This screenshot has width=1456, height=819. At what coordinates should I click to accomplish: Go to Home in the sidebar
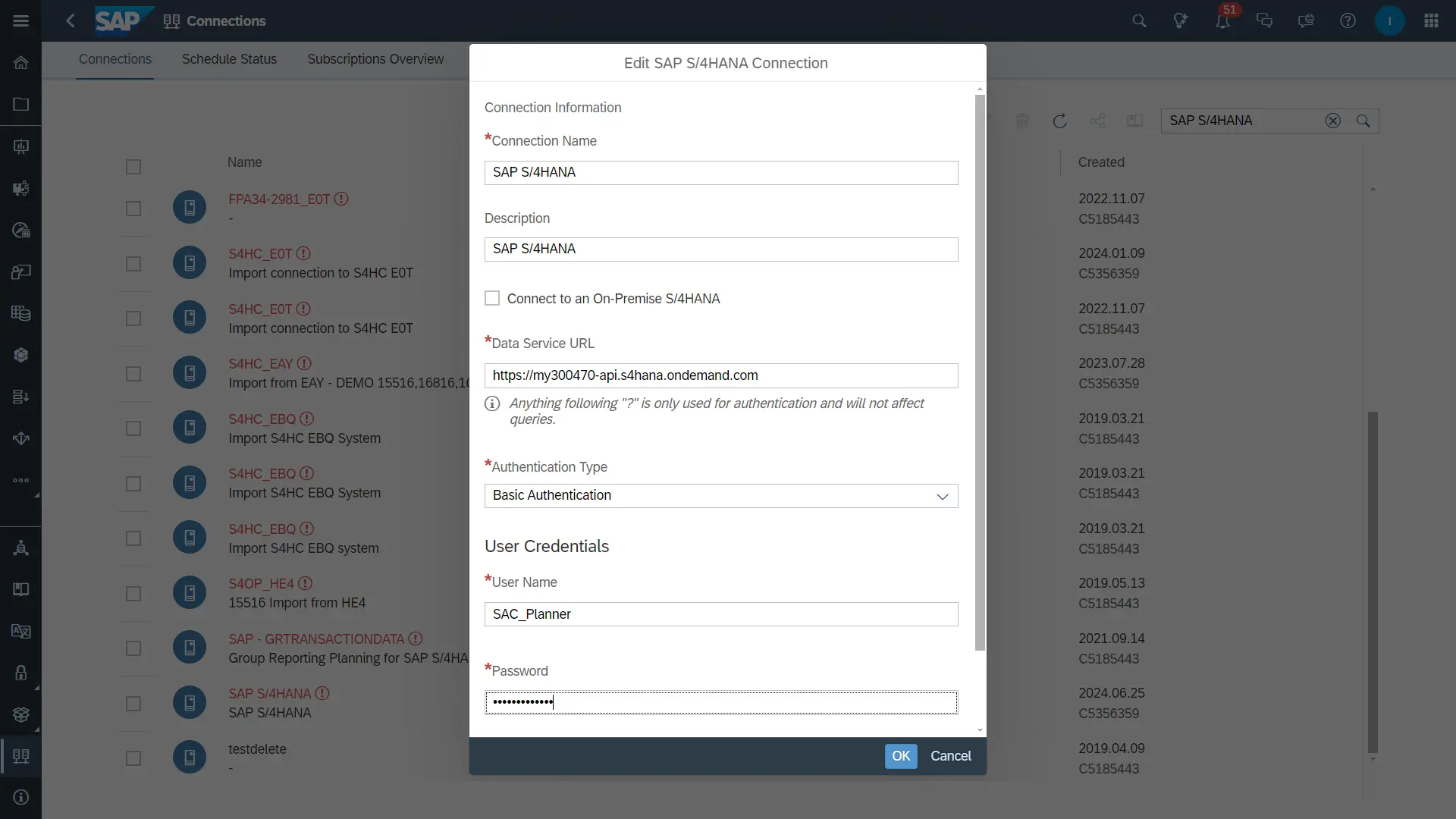point(20,63)
